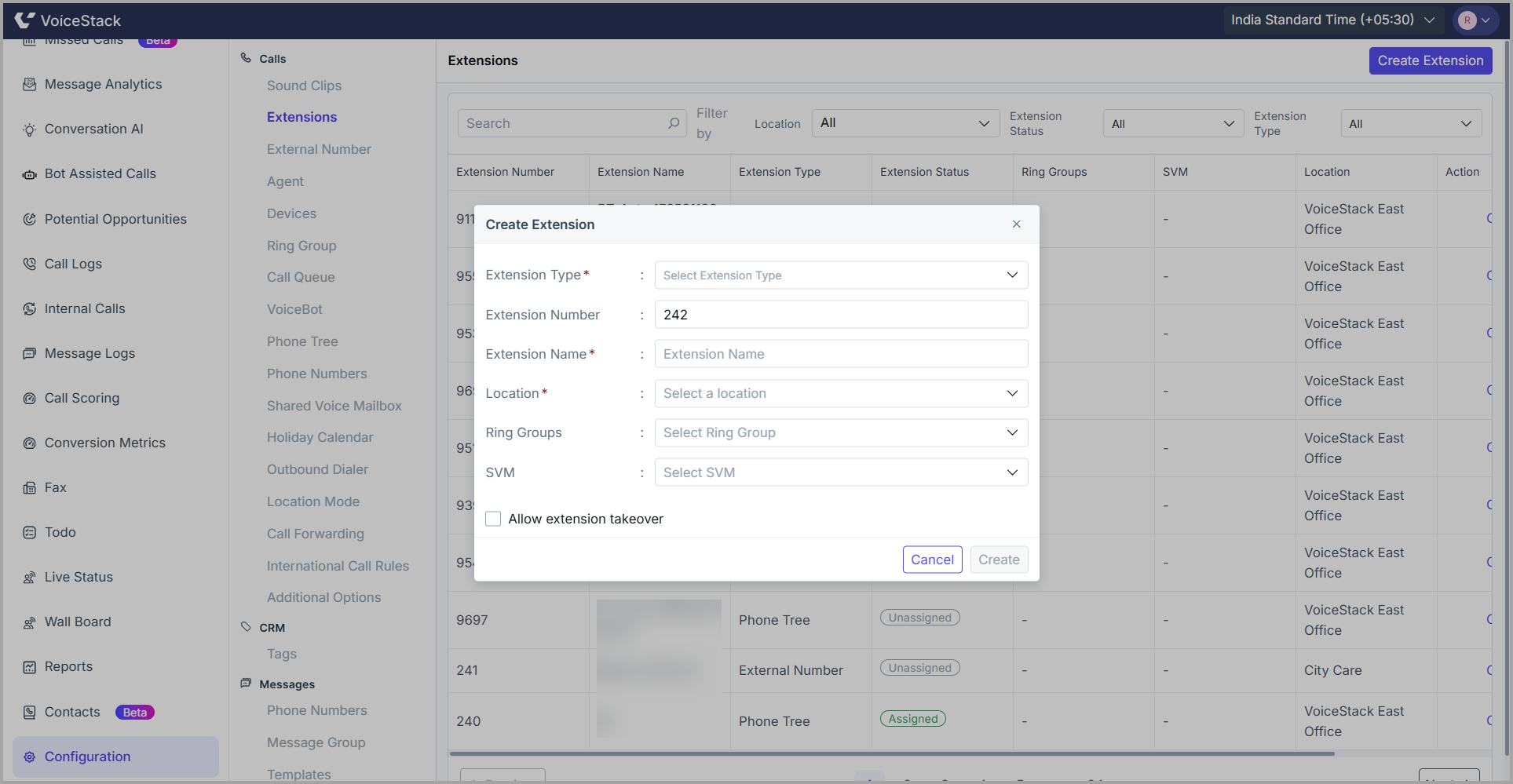Click the Create button in dialog
This screenshot has height=784, width=1513.
coord(999,560)
